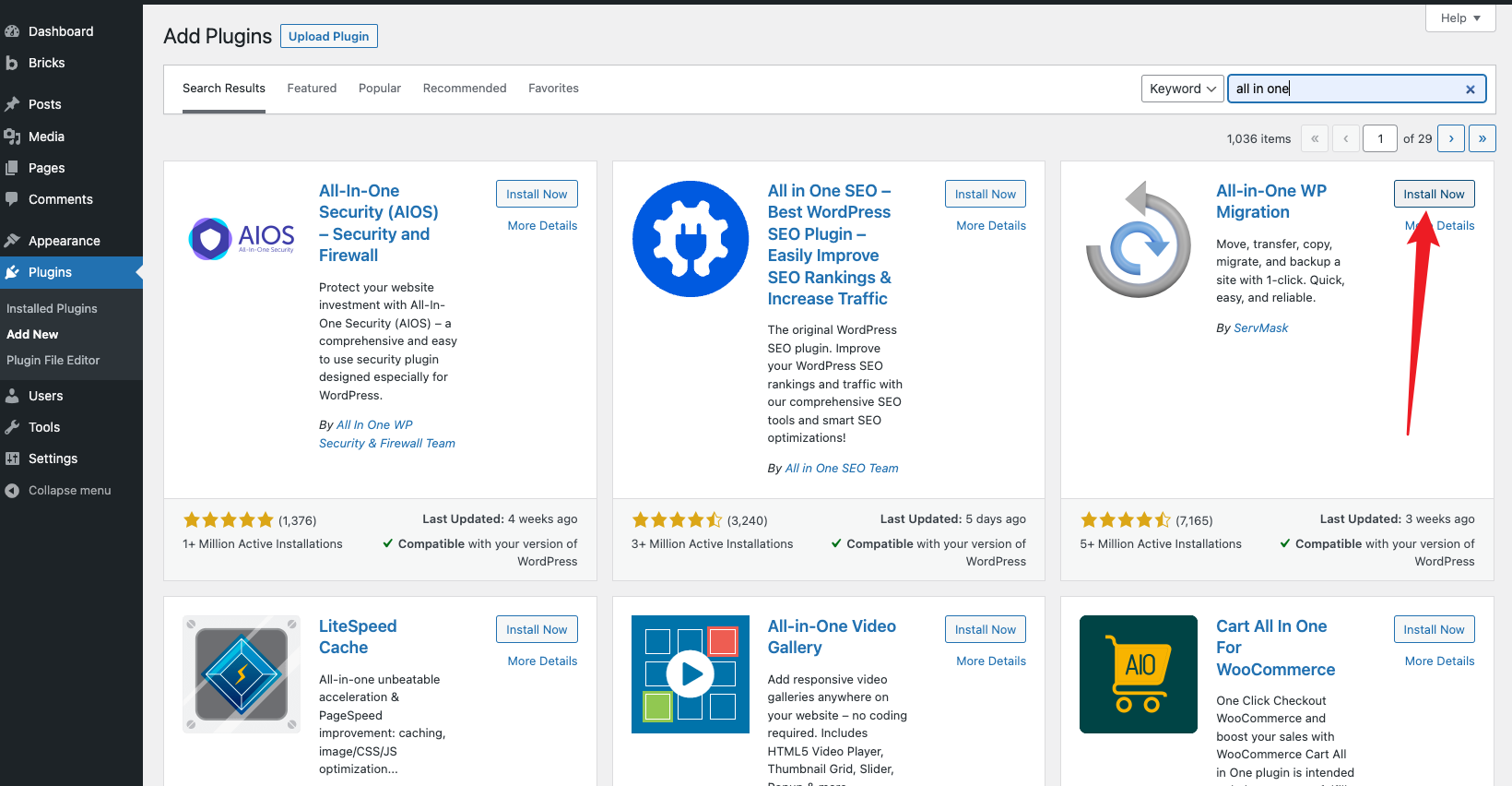Click the Posts pushpin icon
The width and height of the screenshot is (1512, 786).
coord(12,104)
